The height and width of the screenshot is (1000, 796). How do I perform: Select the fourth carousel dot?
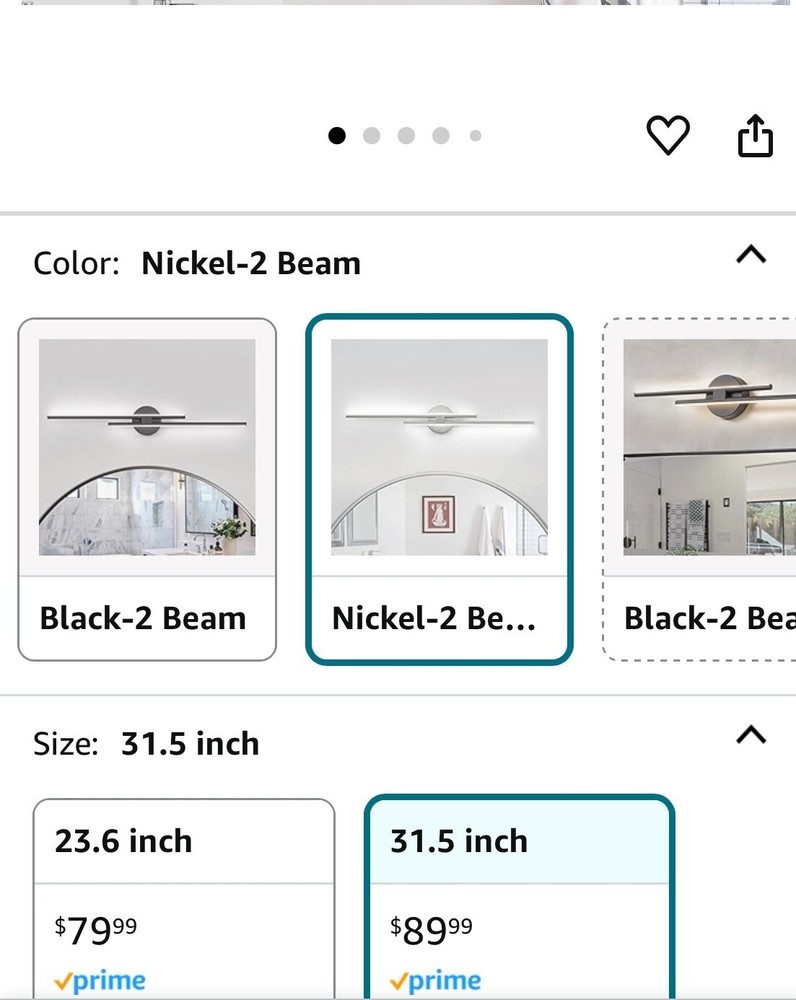point(440,136)
